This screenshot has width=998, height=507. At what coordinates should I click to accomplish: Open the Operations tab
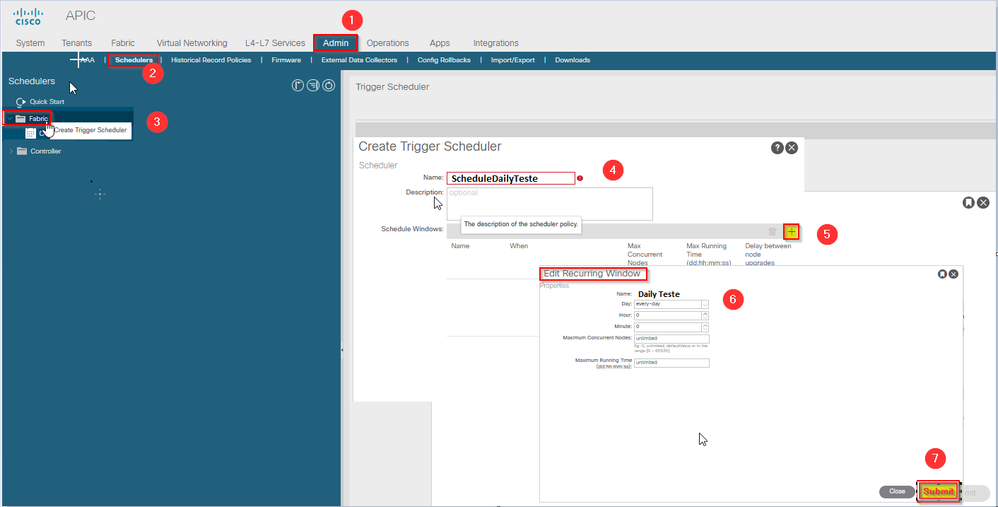coord(388,43)
